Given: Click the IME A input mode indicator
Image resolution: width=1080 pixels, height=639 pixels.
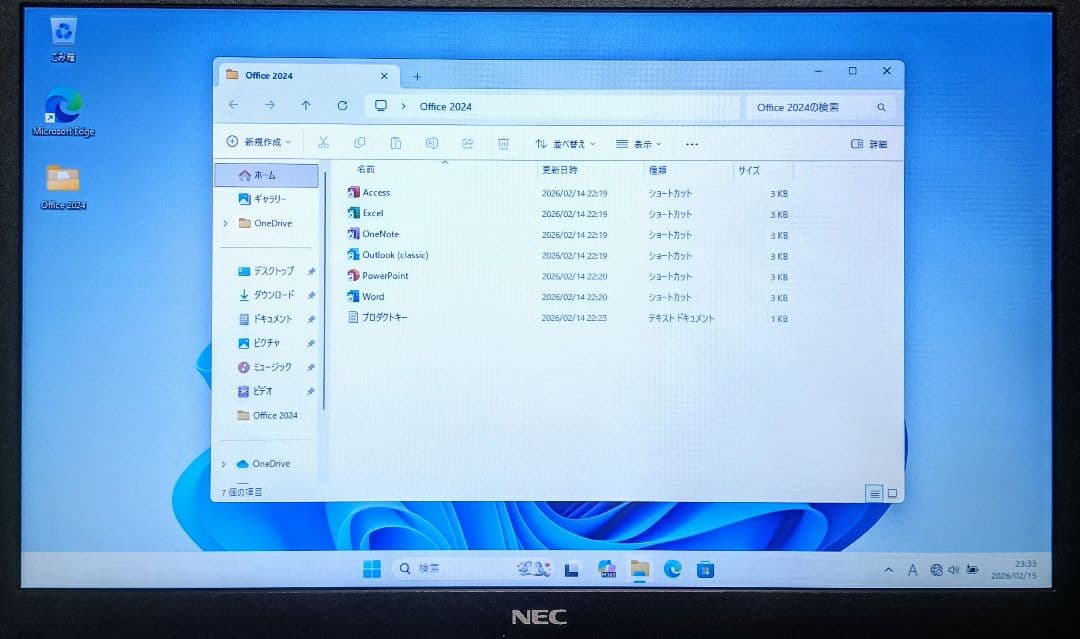Looking at the screenshot, I should click(x=913, y=570).
